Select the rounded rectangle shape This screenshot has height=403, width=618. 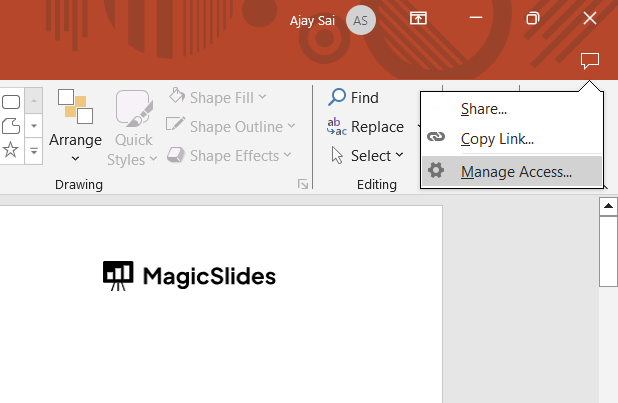[x=11, y=102]
